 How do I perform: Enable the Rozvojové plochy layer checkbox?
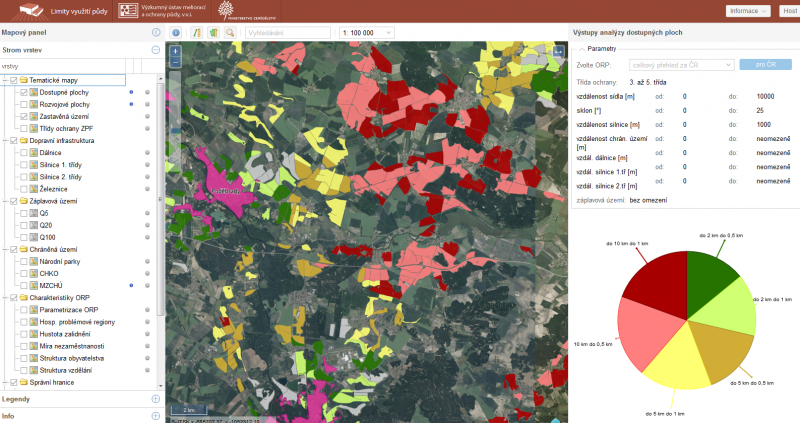coord(23,104)
